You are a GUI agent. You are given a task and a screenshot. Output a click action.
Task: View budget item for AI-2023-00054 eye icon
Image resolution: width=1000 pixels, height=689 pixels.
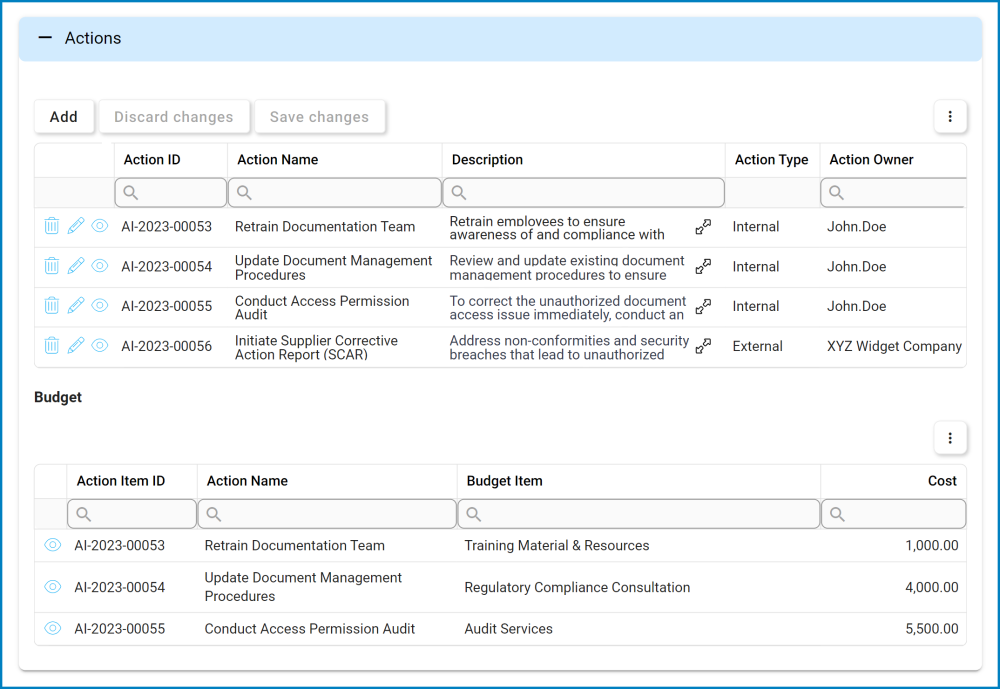(x=53, y=587)
